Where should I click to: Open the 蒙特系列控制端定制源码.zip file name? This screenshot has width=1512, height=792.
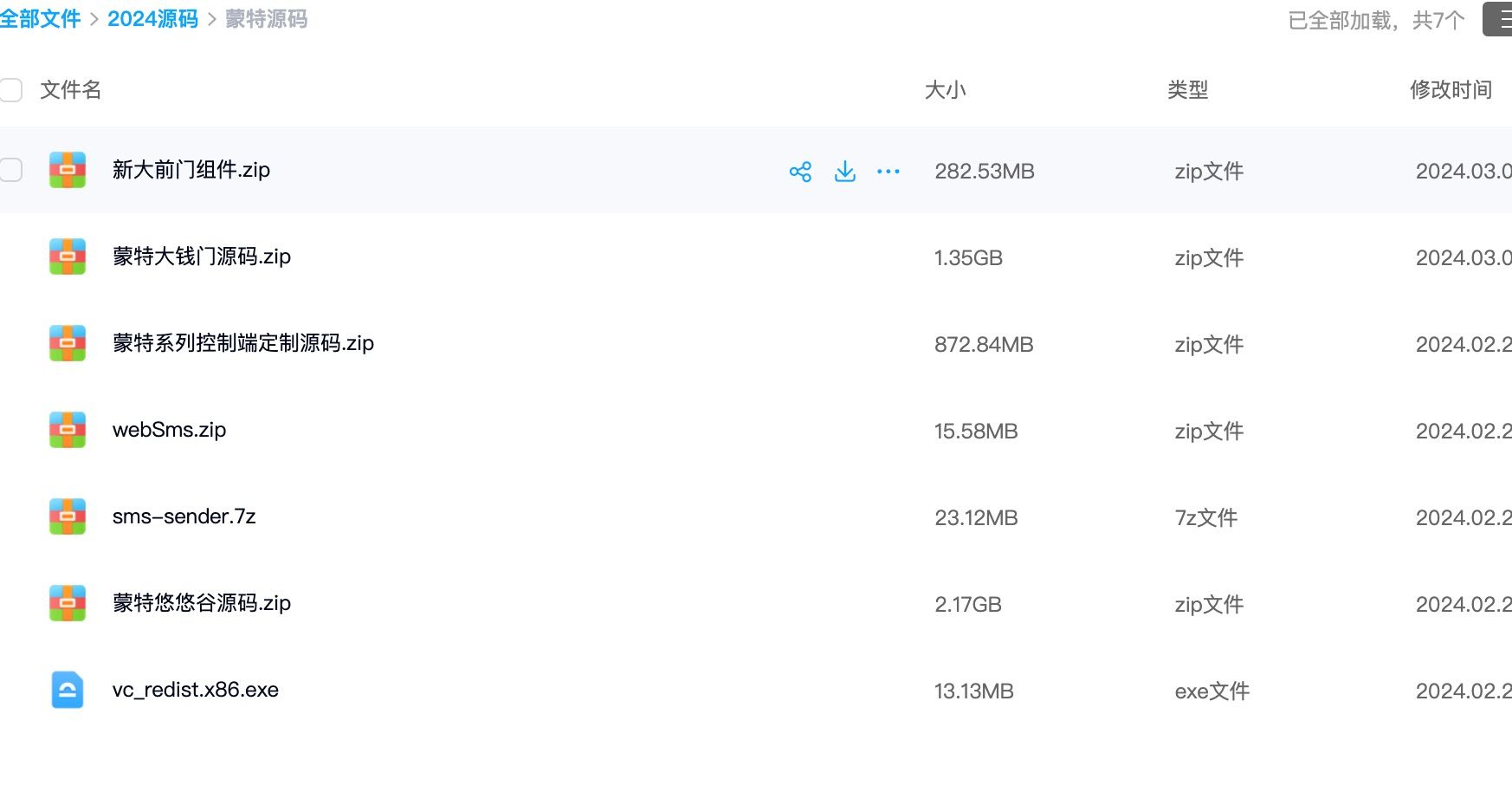(243, 343)
